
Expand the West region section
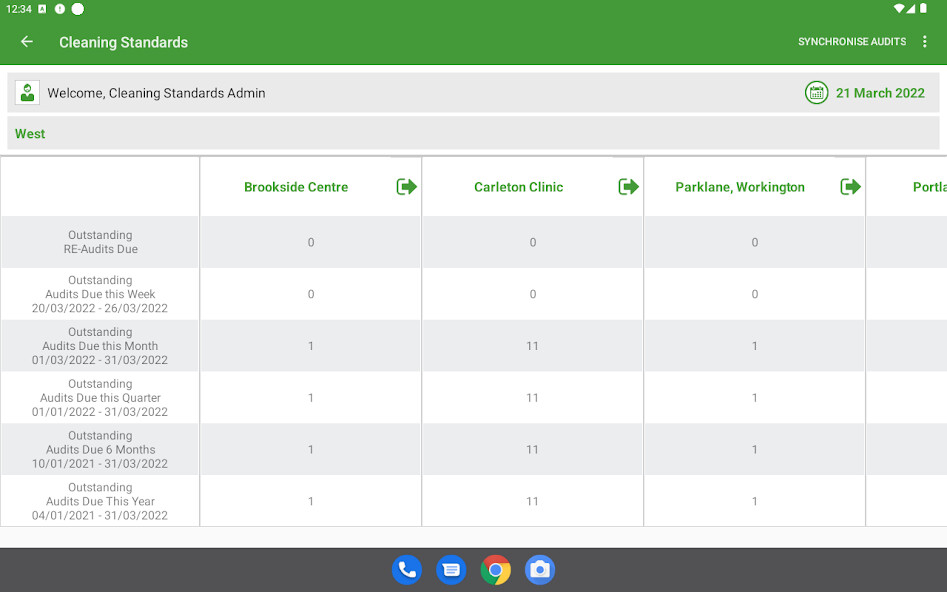30,134
